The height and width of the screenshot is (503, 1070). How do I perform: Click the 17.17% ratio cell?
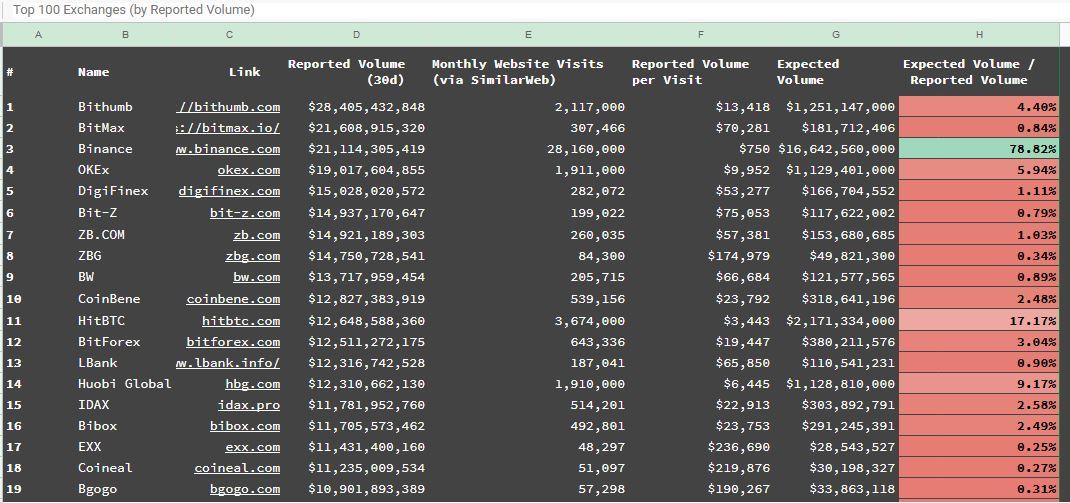[979, 321]
